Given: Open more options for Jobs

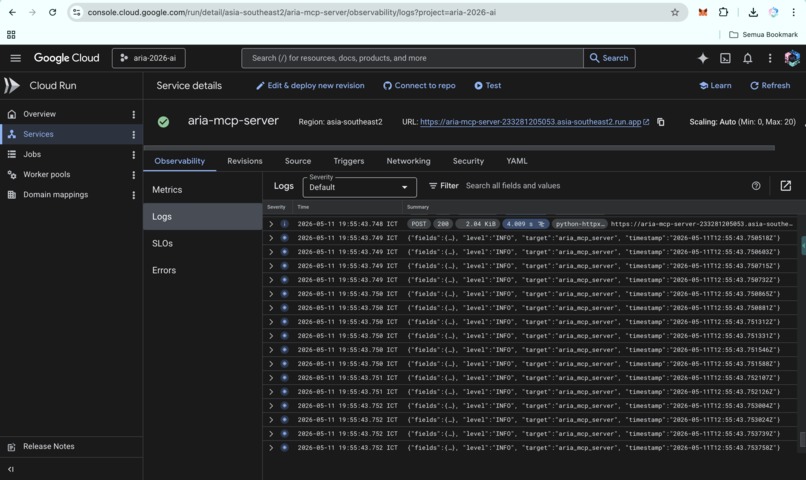Looking at the screenshot, I should click(x=133, y=154).
